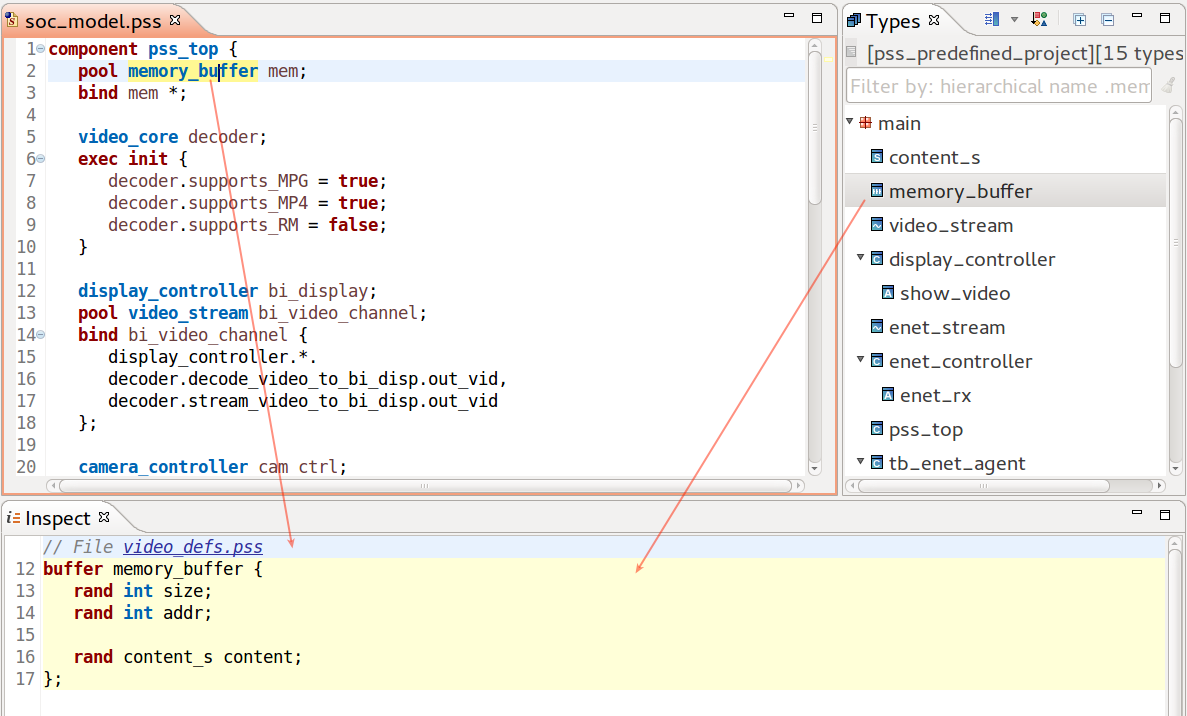Open the sort types icon in Types panel
The image size is (1187, 716).
(x=992, y=19)
